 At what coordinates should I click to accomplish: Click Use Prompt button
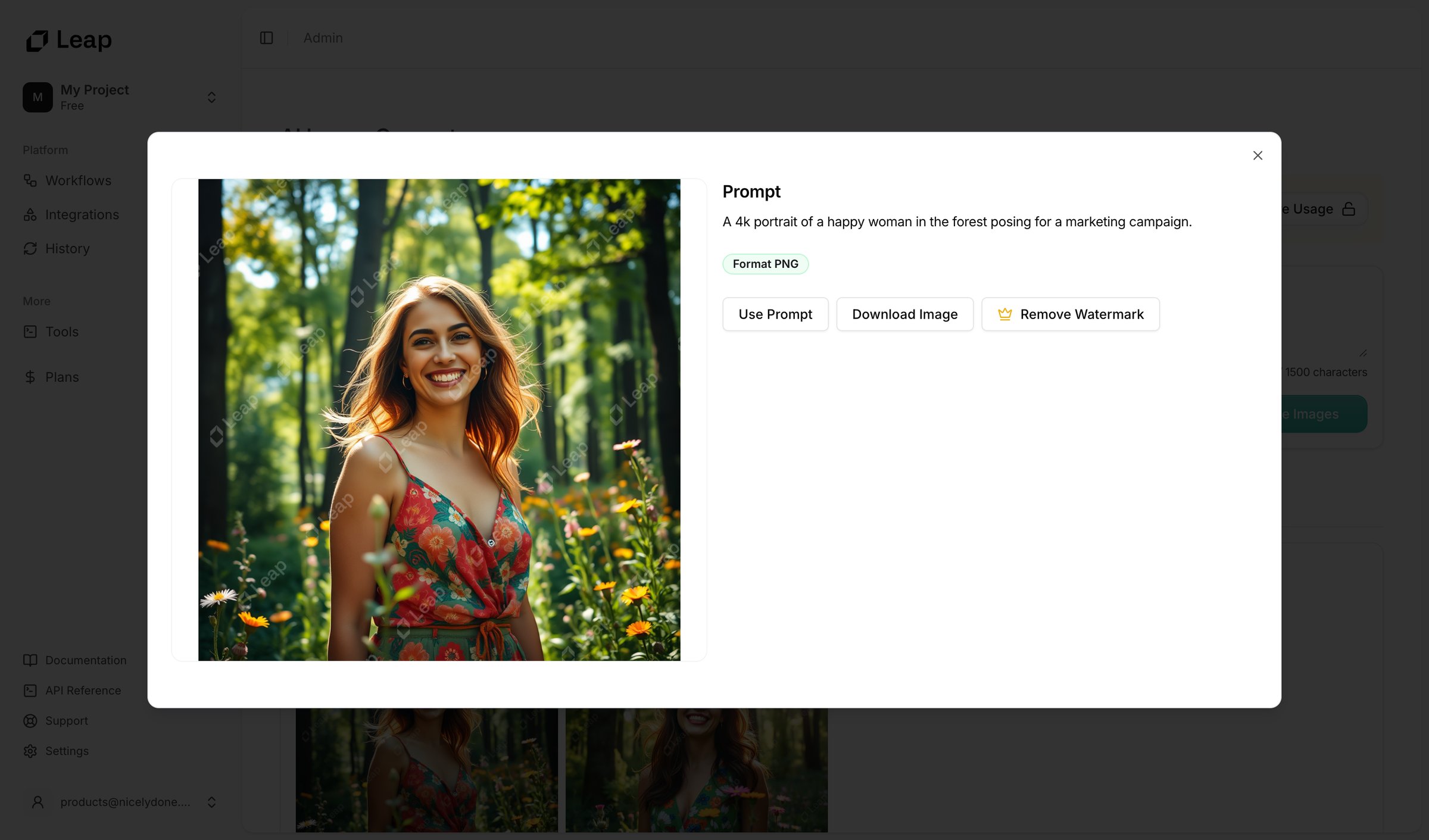tap(775, 314)
